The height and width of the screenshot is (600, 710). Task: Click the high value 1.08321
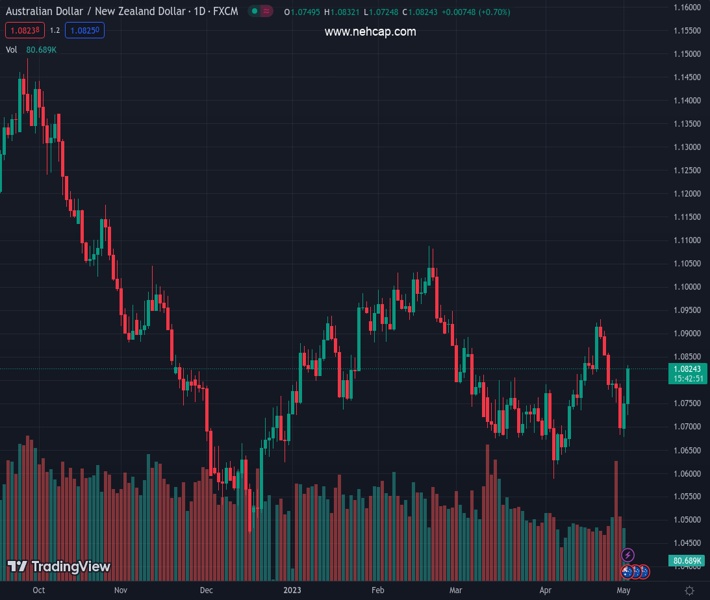(x=345, y=12)
